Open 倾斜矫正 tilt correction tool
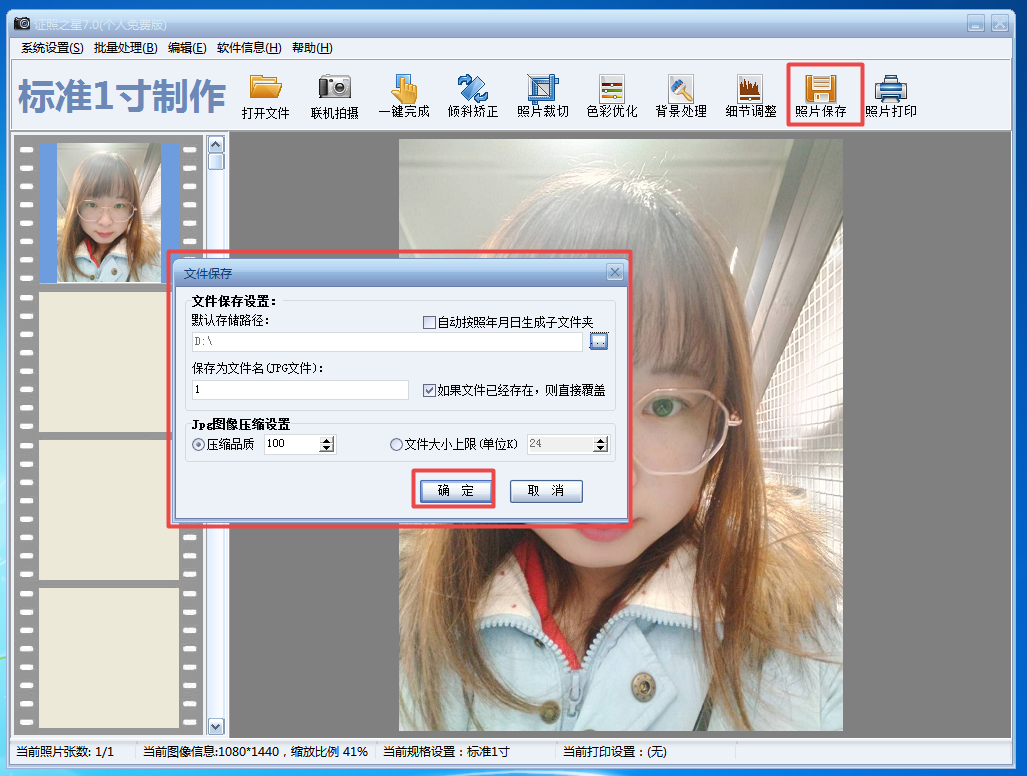The height and width of the screenshot is (776, 1027). pos(473,96)
